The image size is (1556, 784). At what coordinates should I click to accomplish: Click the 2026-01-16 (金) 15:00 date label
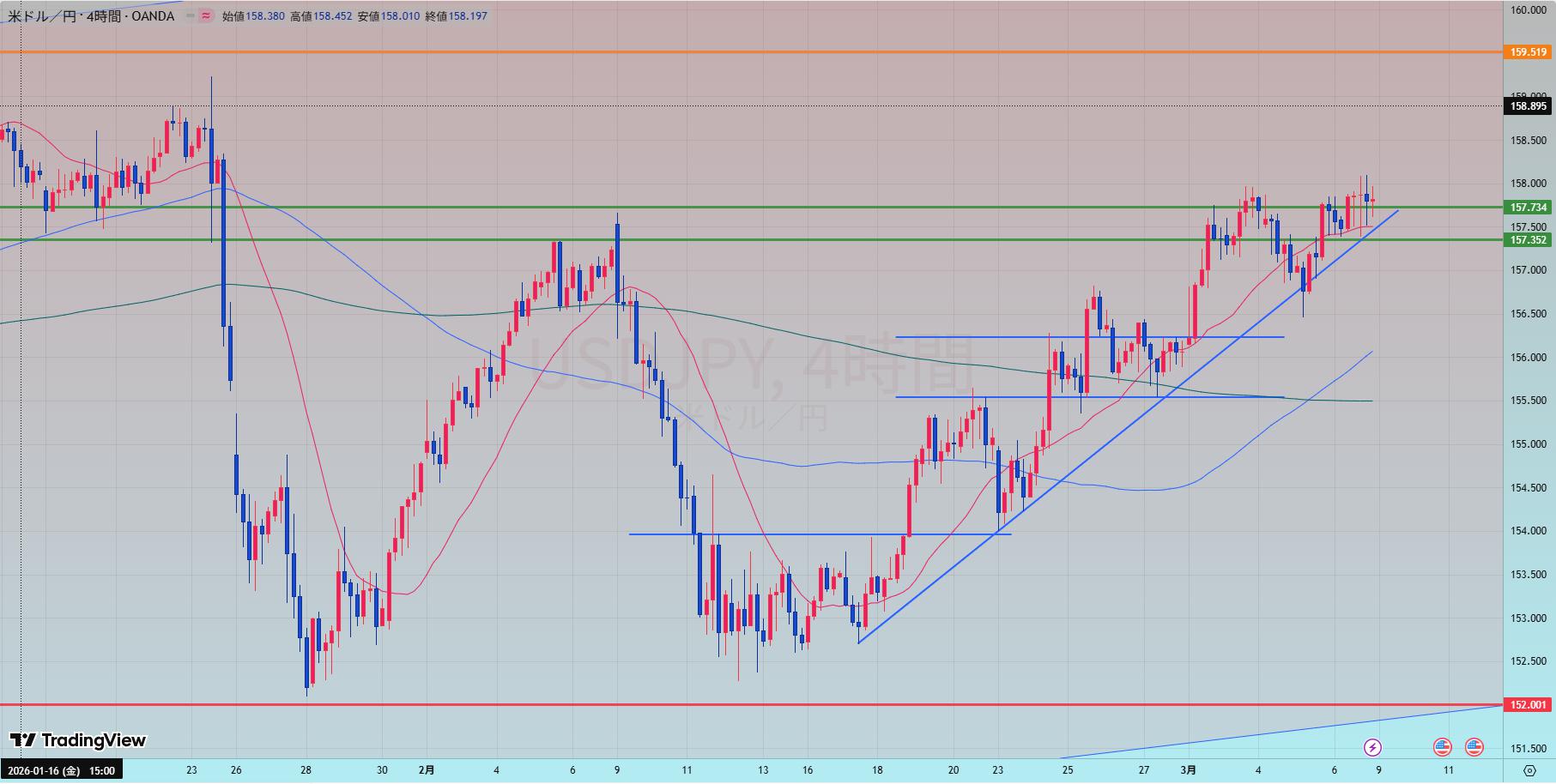pyautogui.click(x=60, y=770)
